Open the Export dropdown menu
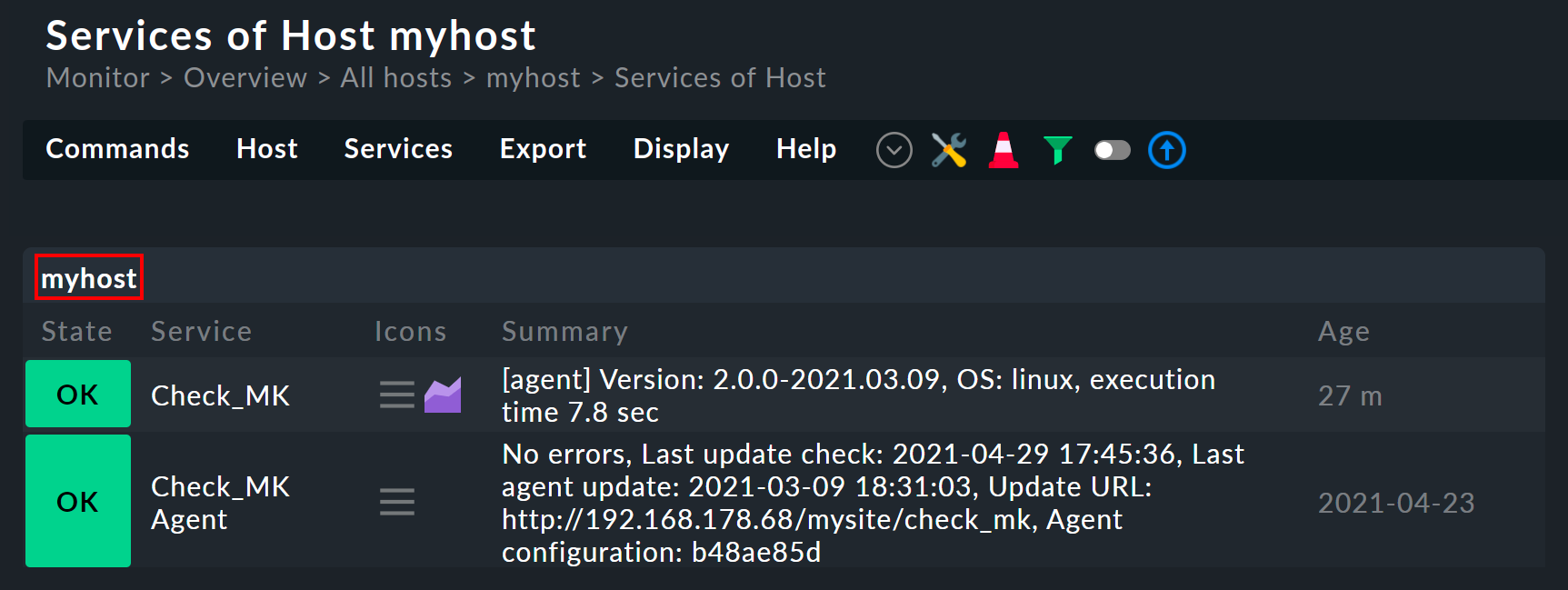The image size is (1568, 590). pos(543,149)
